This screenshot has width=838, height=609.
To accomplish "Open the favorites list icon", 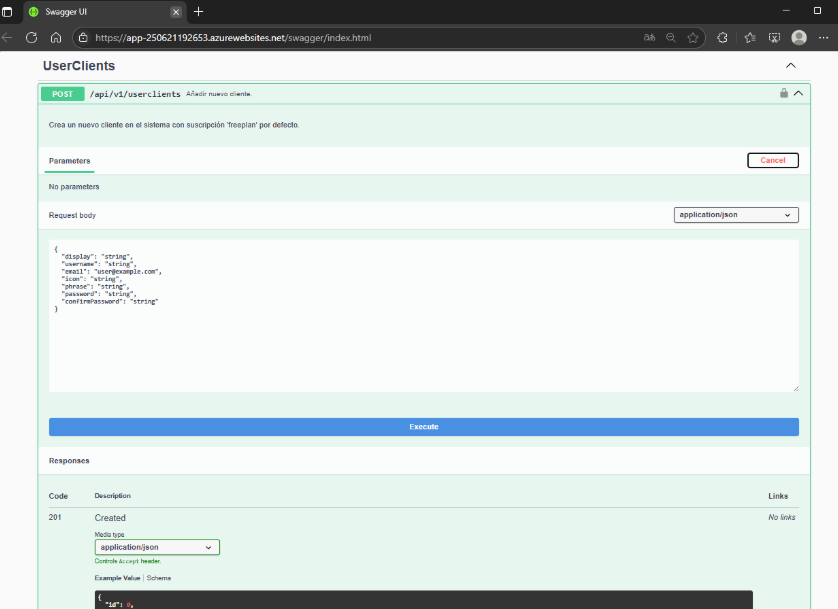I will click(x=750, y=37).
